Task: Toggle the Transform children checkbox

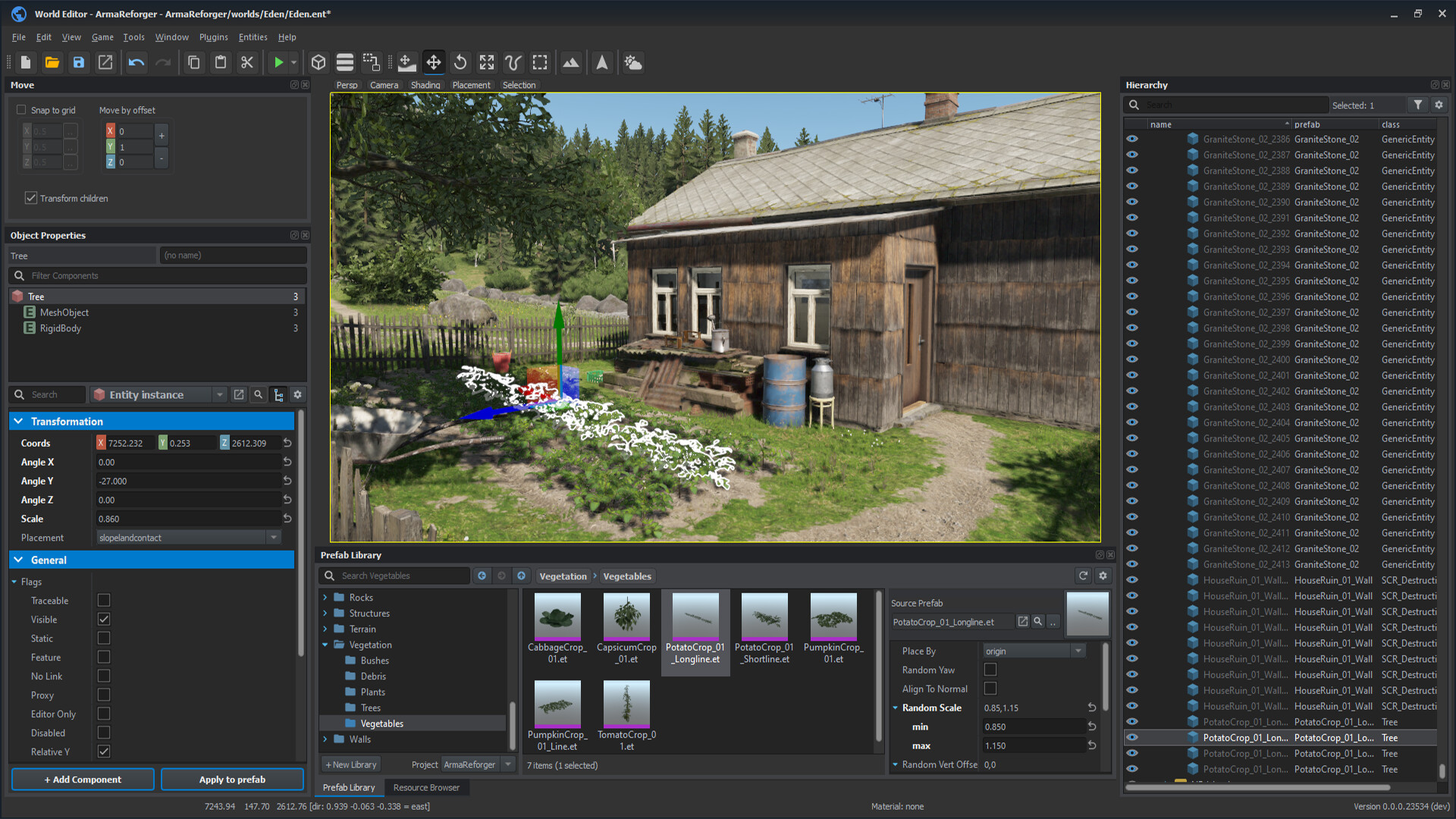Action: pos(31,198)
